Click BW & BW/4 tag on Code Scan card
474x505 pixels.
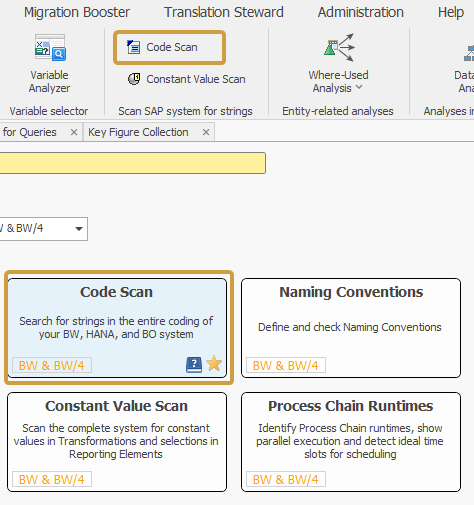(x=52, y=365)
